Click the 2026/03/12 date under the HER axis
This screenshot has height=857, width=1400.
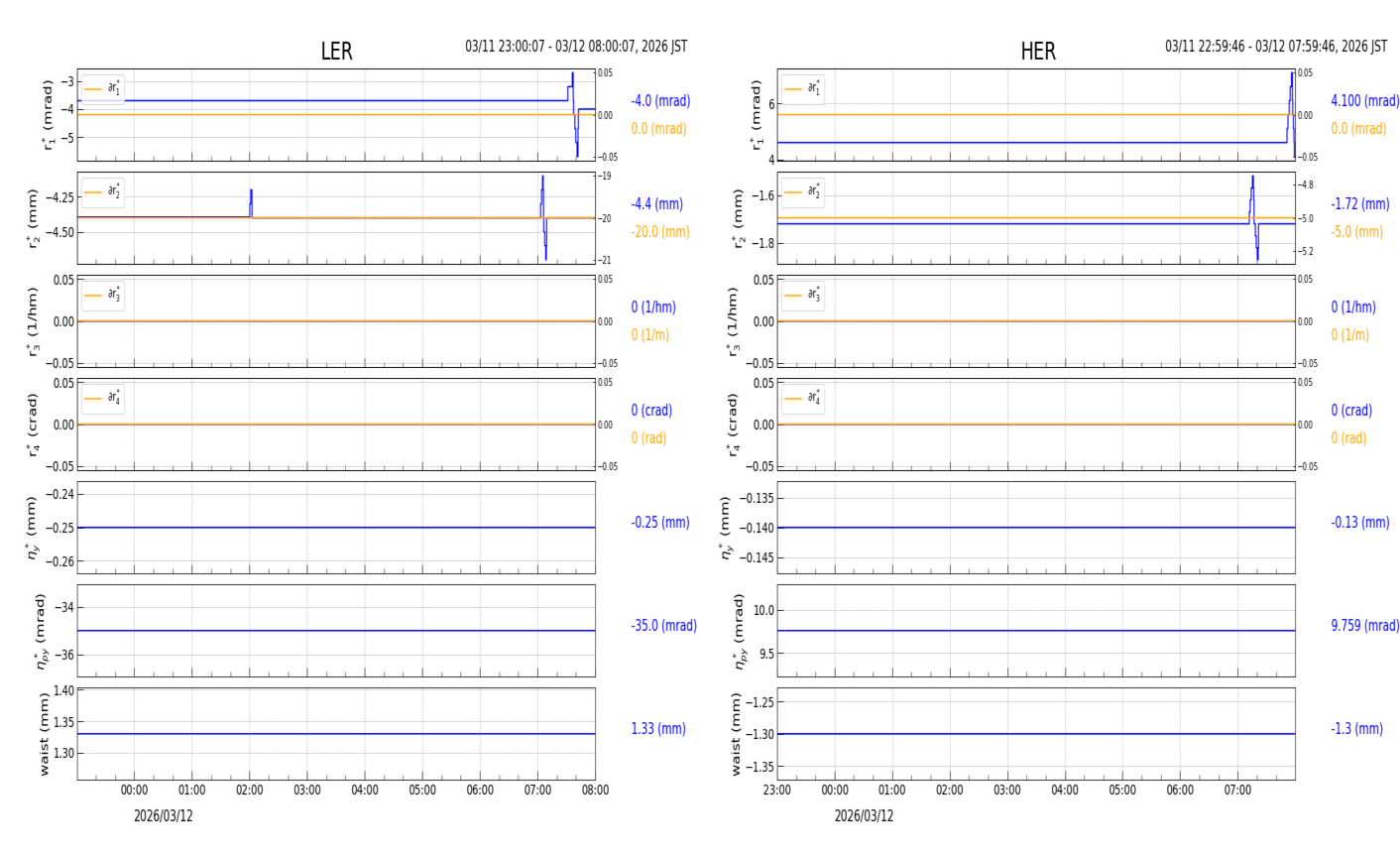(864, 816)
